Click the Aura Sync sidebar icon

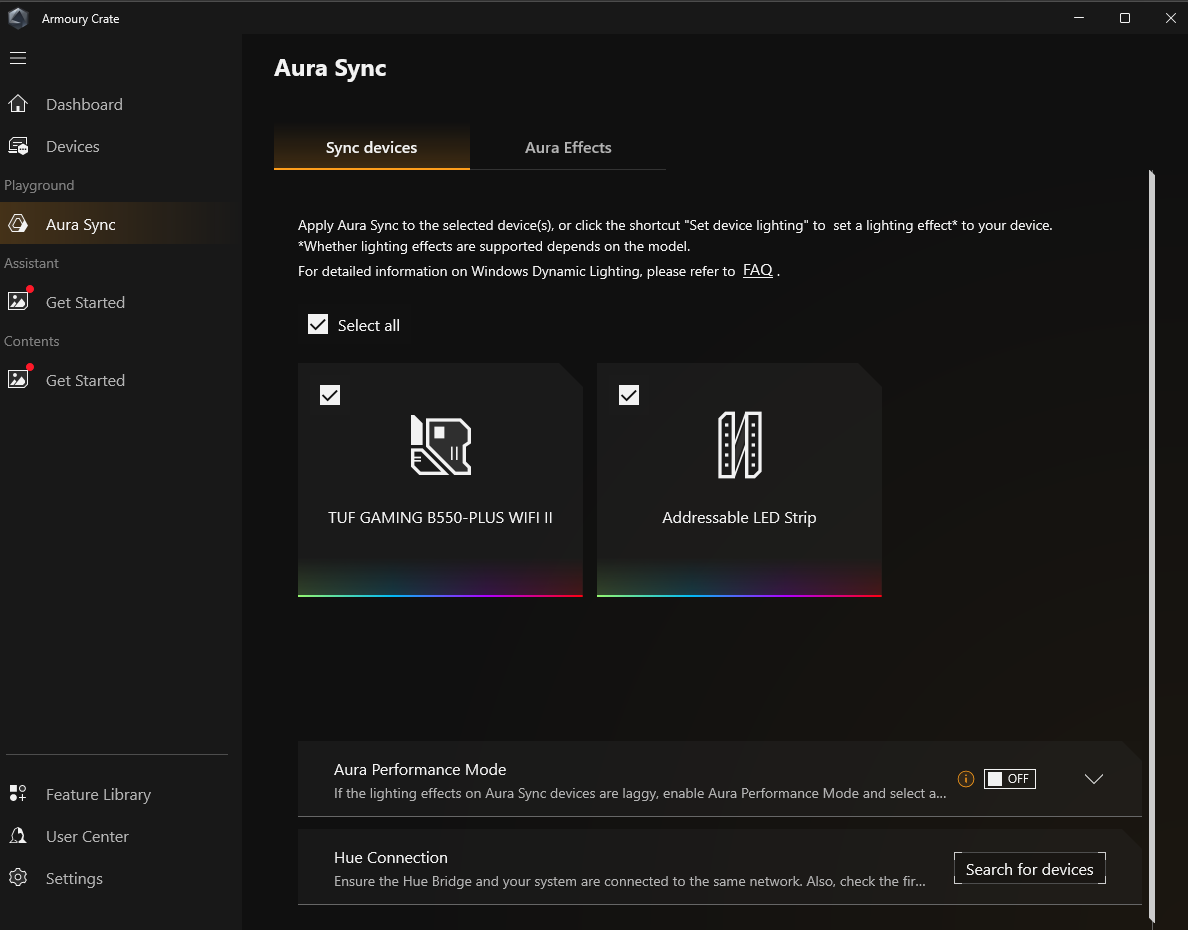click(x=17, y=224)
